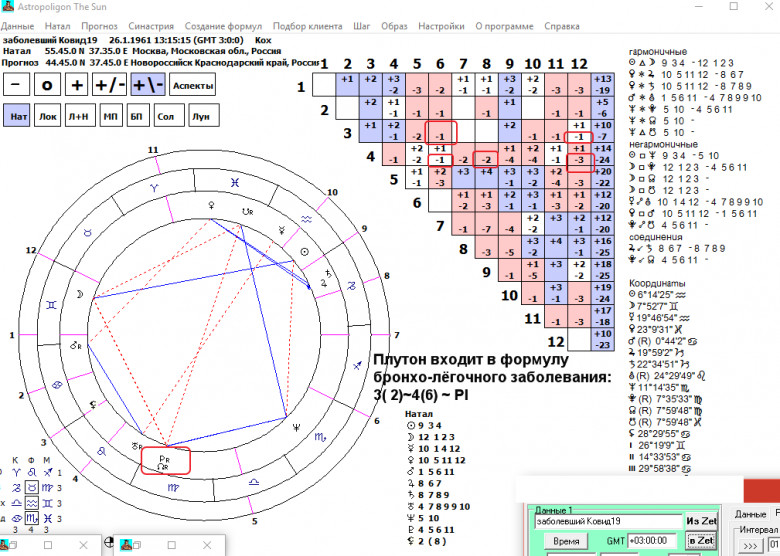Viewport: 780px width, 556px height.
Task: Click the Venus glyph on the chart wheel
Action: point(212,204)
